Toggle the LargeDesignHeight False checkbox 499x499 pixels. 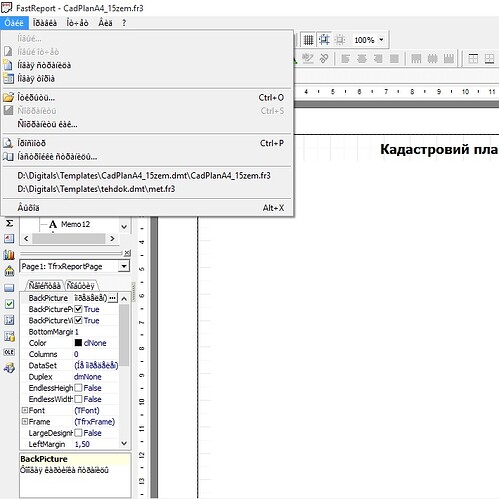(x=78, y=433)
